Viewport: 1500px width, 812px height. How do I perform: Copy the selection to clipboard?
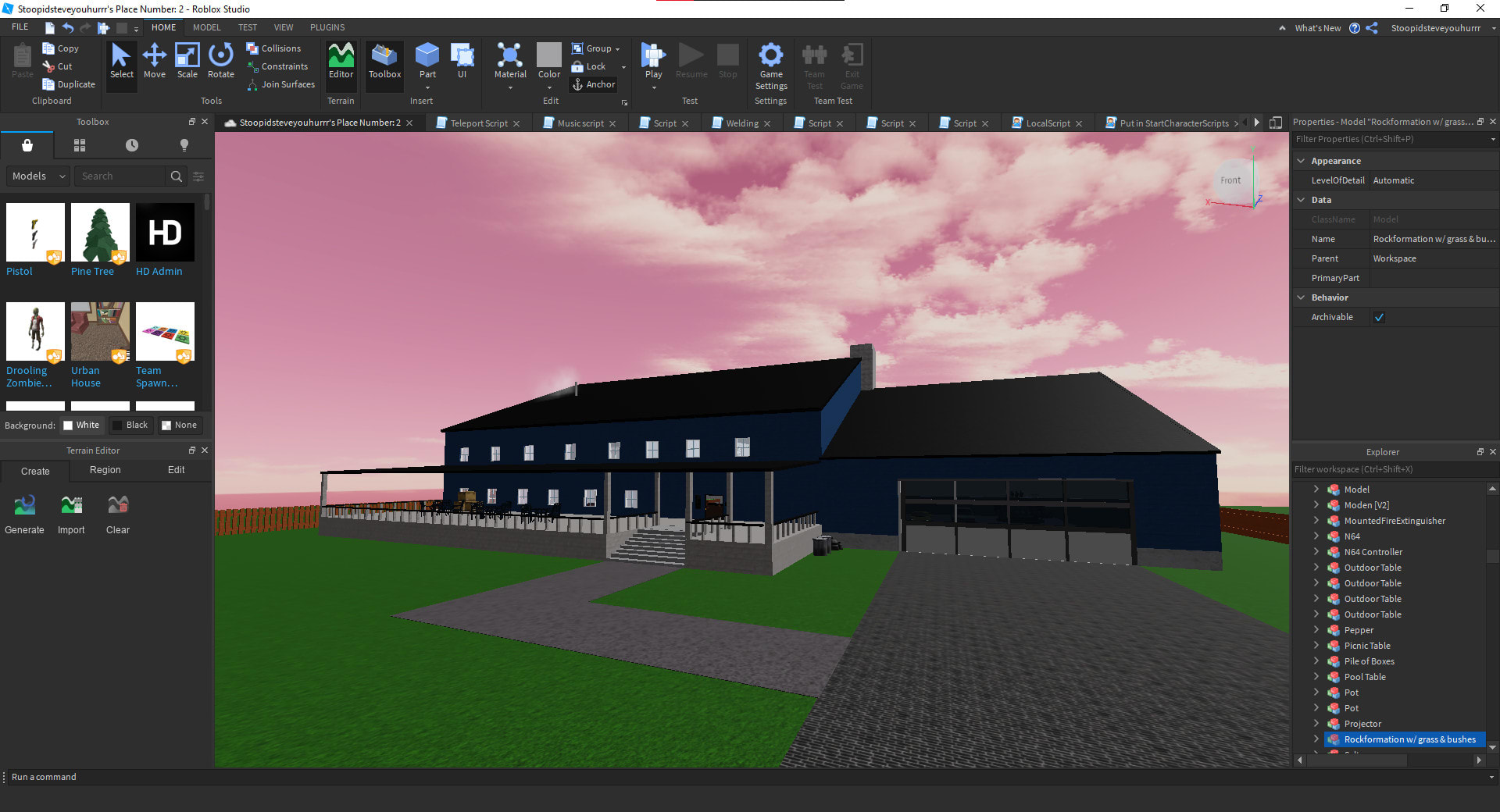tap(61, 48)
